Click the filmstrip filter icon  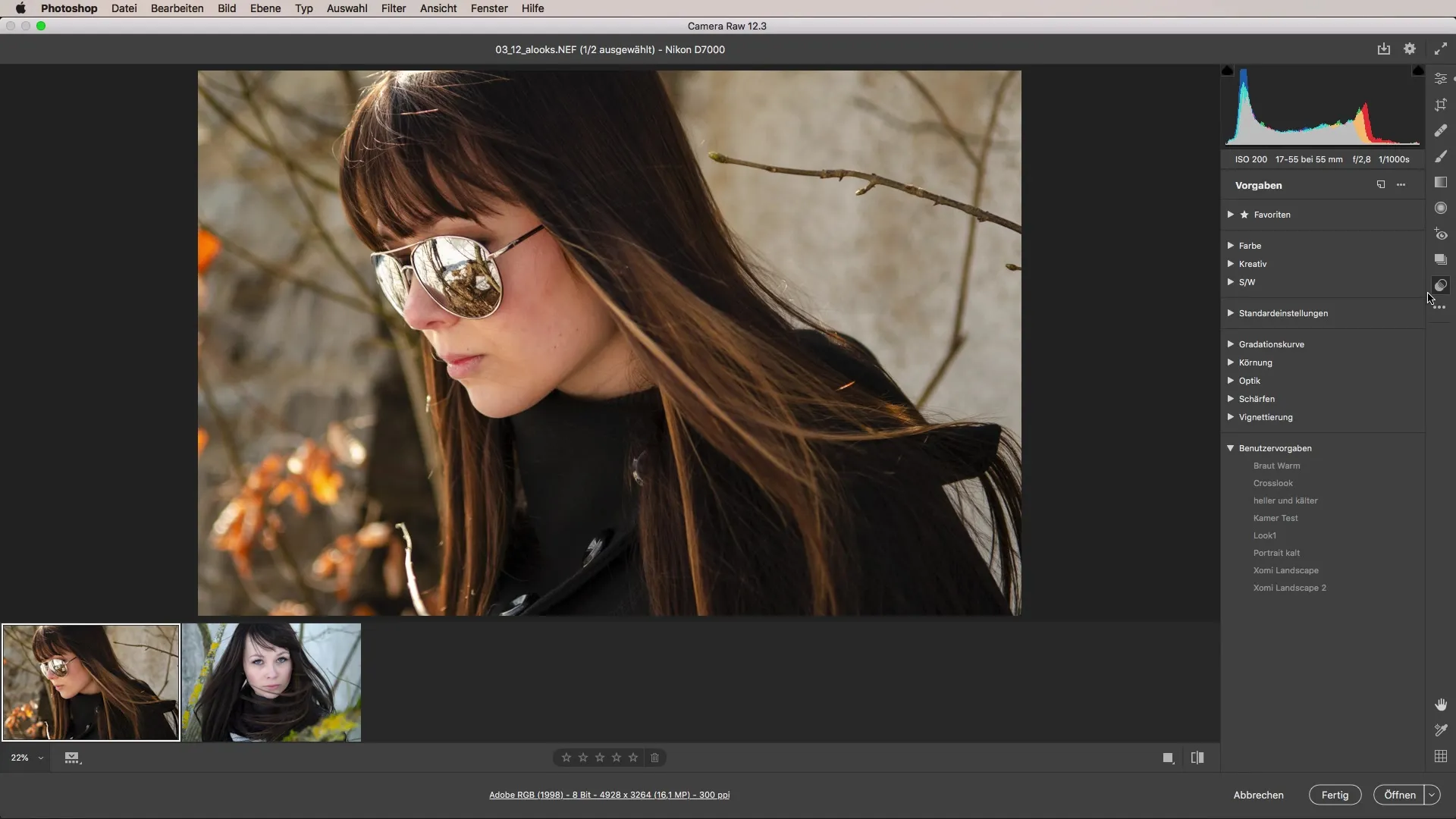tap(72, 758)
